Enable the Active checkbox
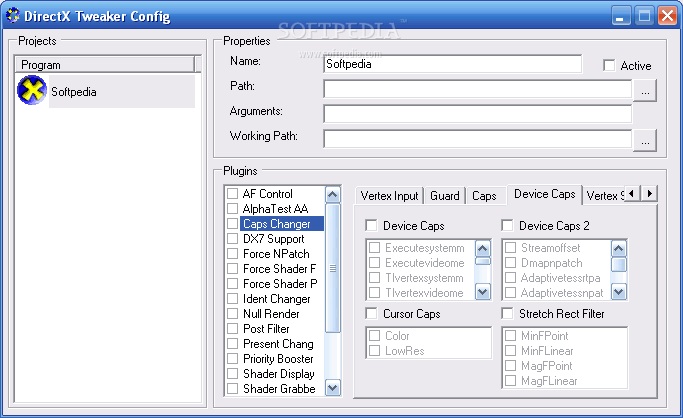 tap(609, 65)
